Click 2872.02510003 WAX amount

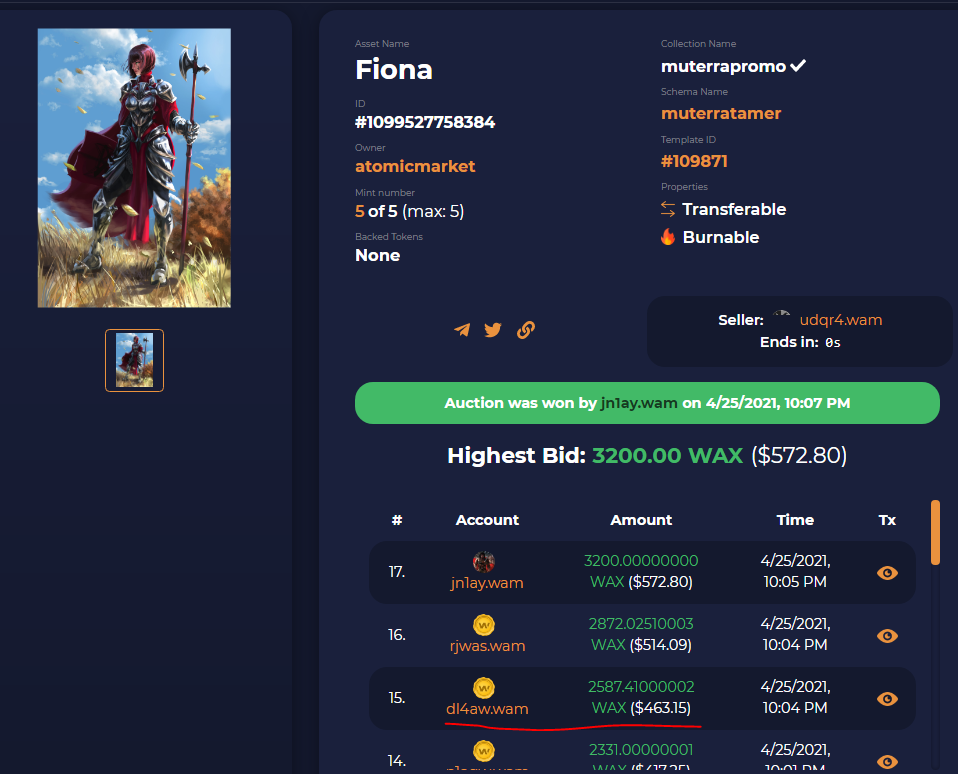641,634
